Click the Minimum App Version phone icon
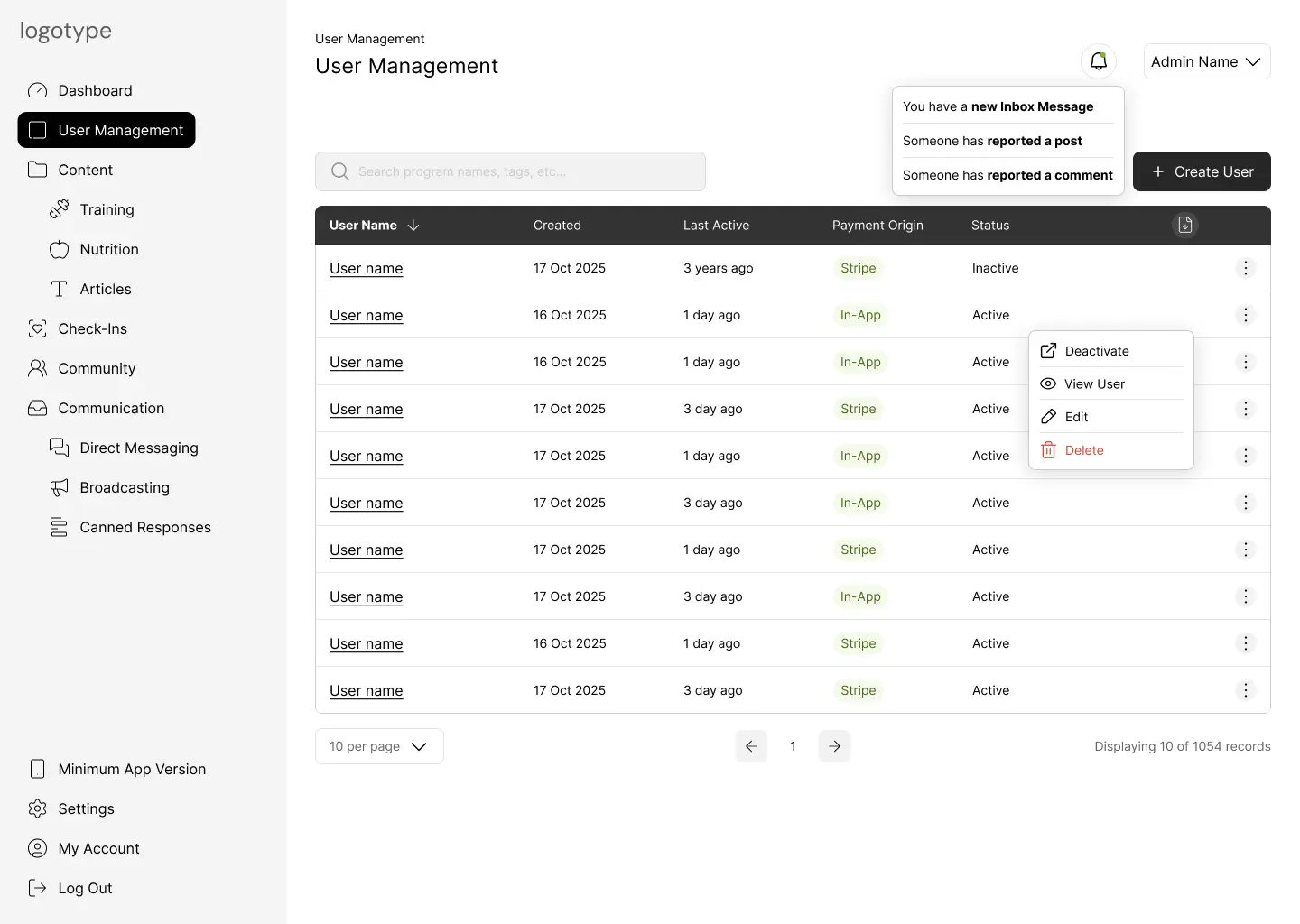 37,769
